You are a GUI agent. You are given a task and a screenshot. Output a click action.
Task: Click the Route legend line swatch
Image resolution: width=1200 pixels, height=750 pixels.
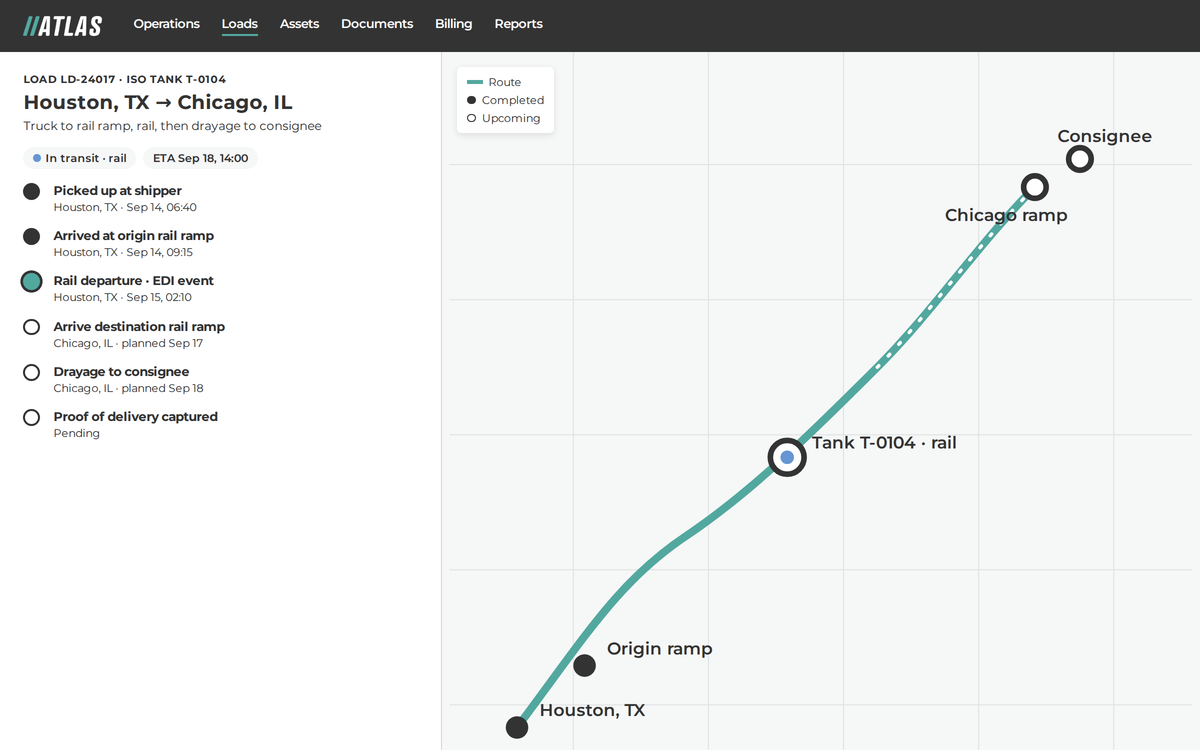[475, 82]
